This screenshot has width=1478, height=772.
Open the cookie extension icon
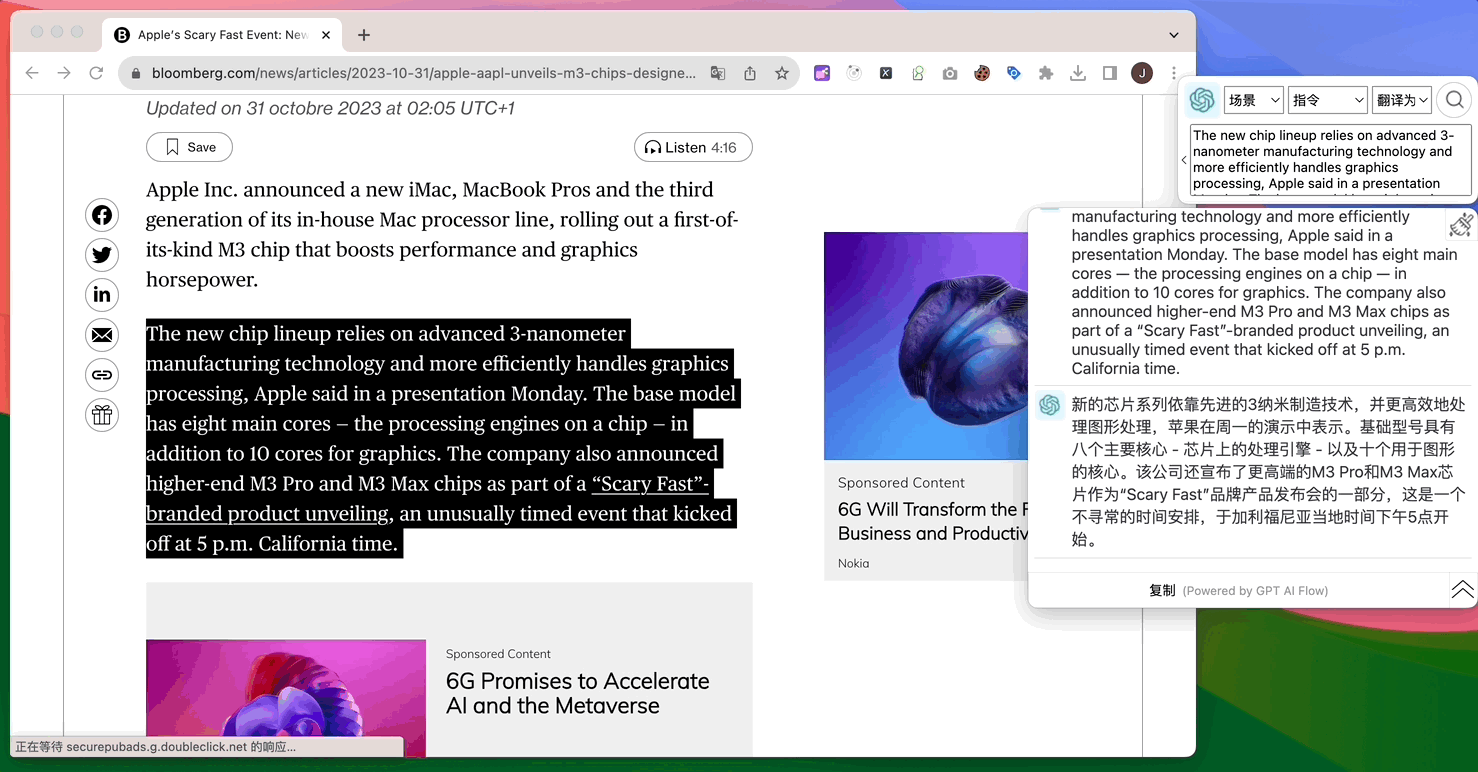coord(982,73)
